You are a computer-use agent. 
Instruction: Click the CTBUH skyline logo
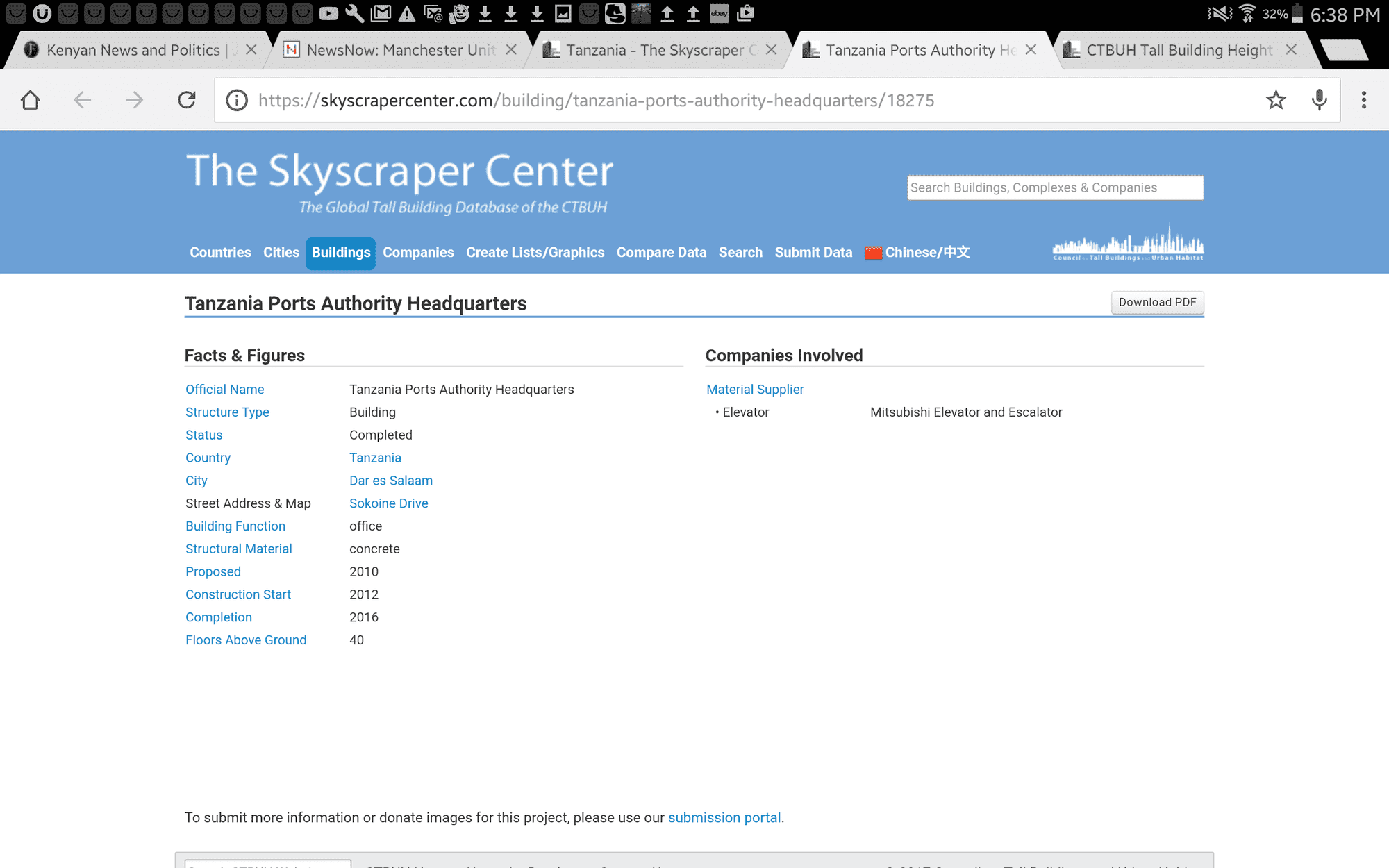click(1128, 243)
